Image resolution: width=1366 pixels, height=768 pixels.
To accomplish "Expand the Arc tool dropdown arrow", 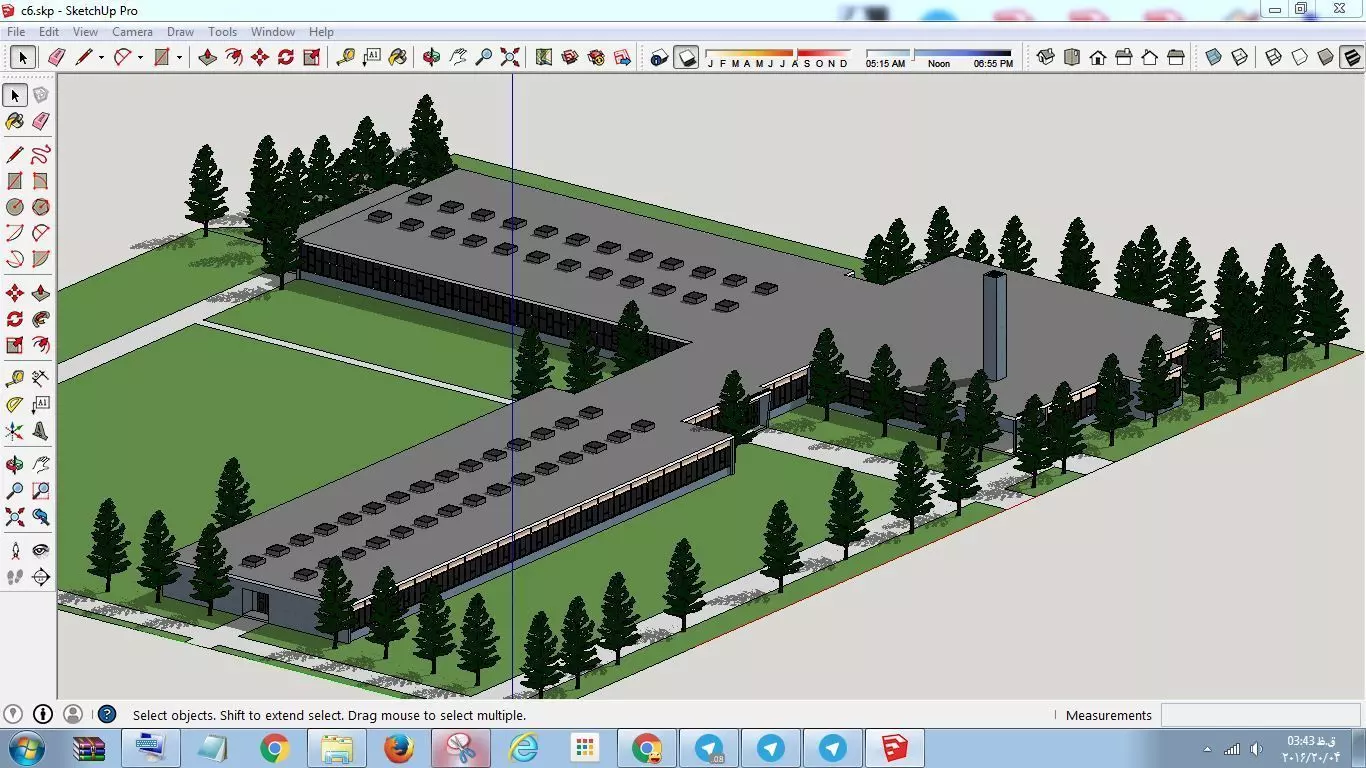I will coord(140,57).
